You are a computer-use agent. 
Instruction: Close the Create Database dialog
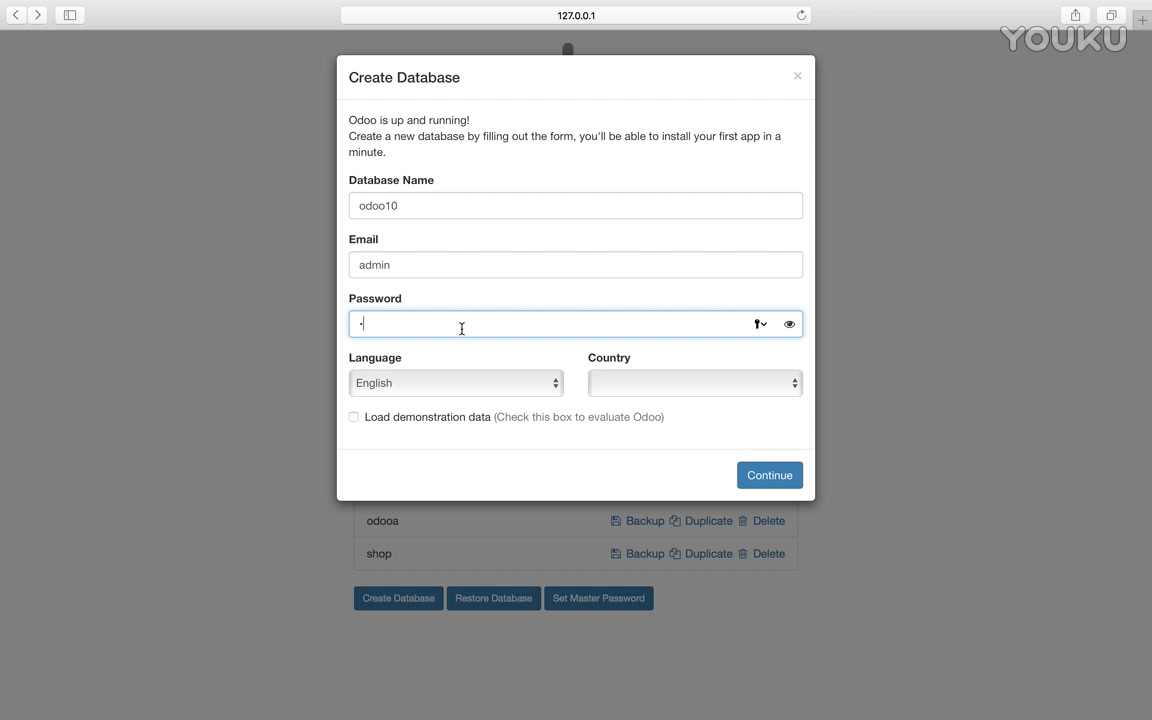(798, 76)
